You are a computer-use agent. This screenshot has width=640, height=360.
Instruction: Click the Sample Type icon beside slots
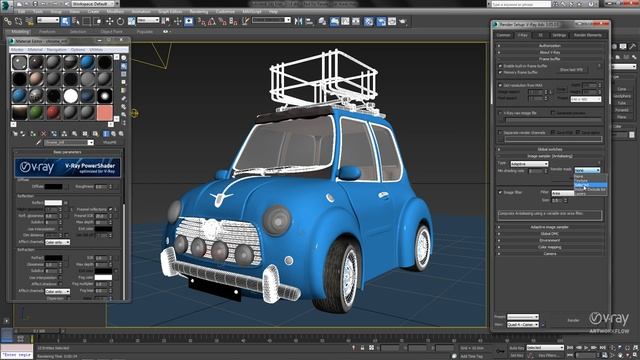point(124,58)
